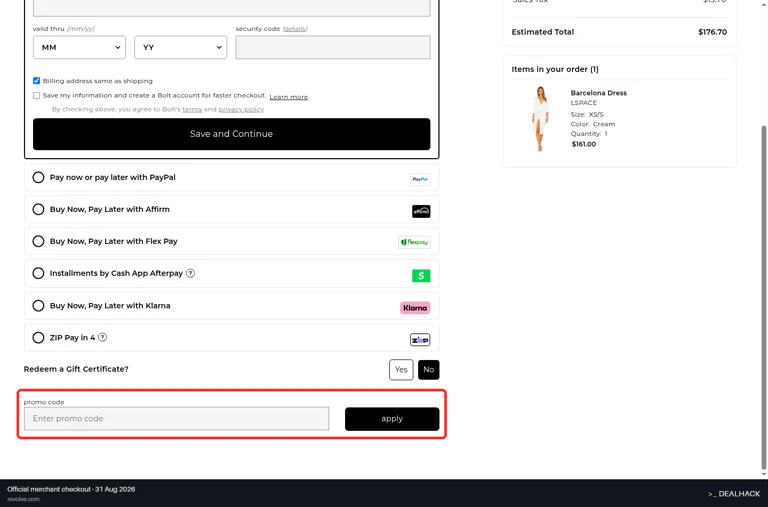Image resolution: width=768 pixels, height=507 pixels.
Task: Click the green Cash App icon
Action: [x=421, y=275]
